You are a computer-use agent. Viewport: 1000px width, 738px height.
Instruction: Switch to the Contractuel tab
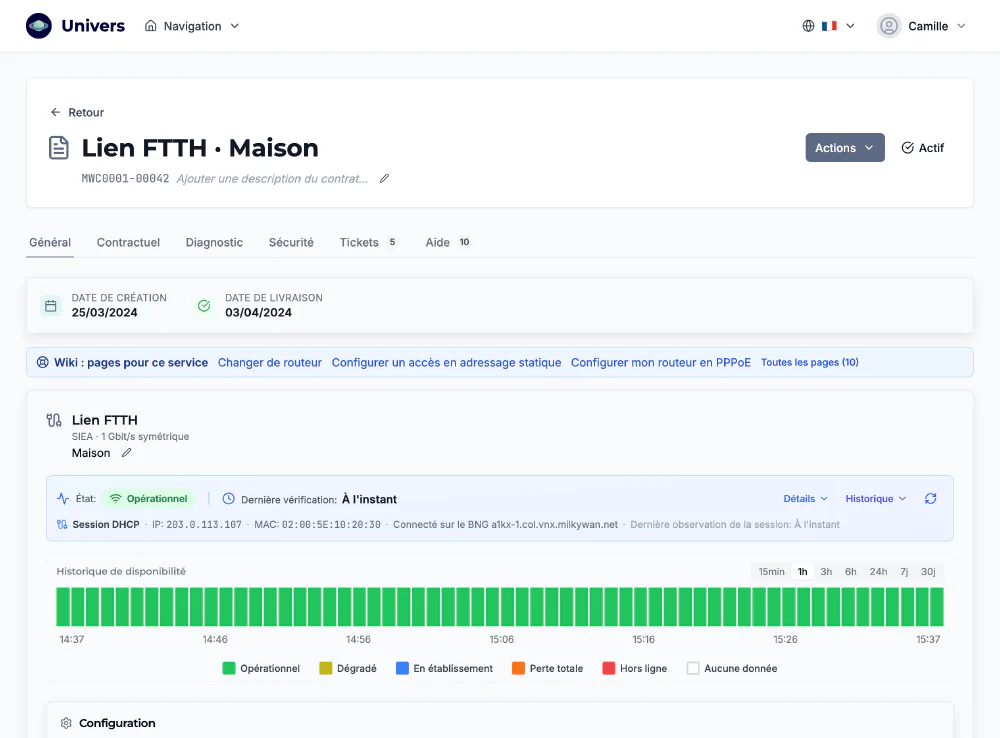click(128, 242)
